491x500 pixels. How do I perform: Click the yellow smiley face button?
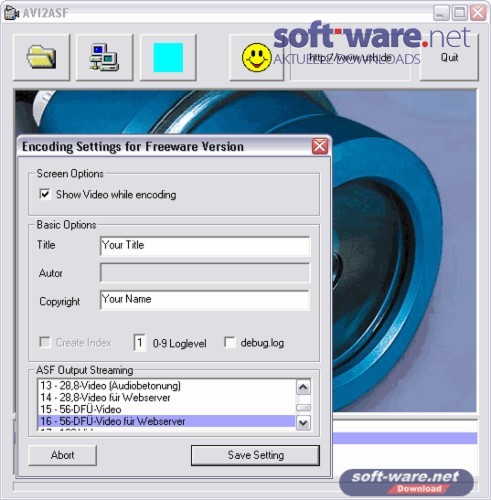click(x=256, y=57)
